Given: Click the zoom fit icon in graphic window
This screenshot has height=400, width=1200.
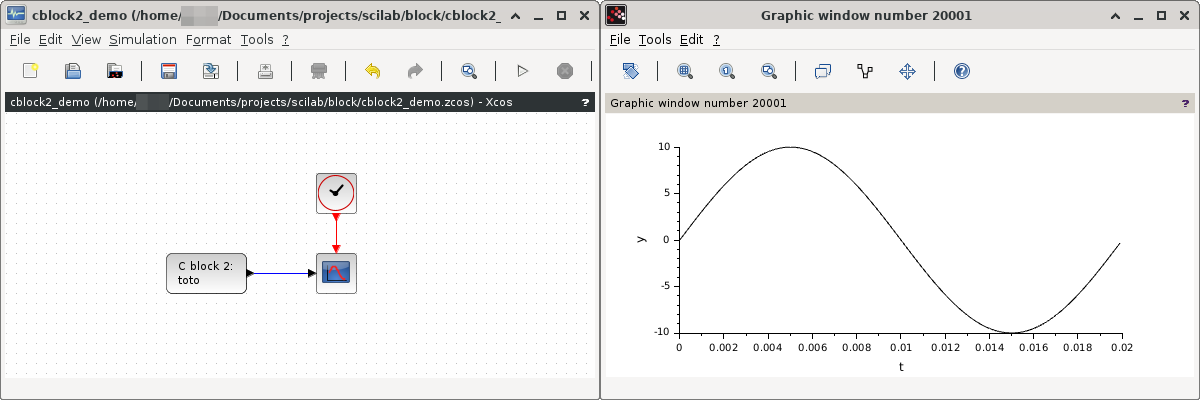Looking at the screenshot, I should point(769,71).
